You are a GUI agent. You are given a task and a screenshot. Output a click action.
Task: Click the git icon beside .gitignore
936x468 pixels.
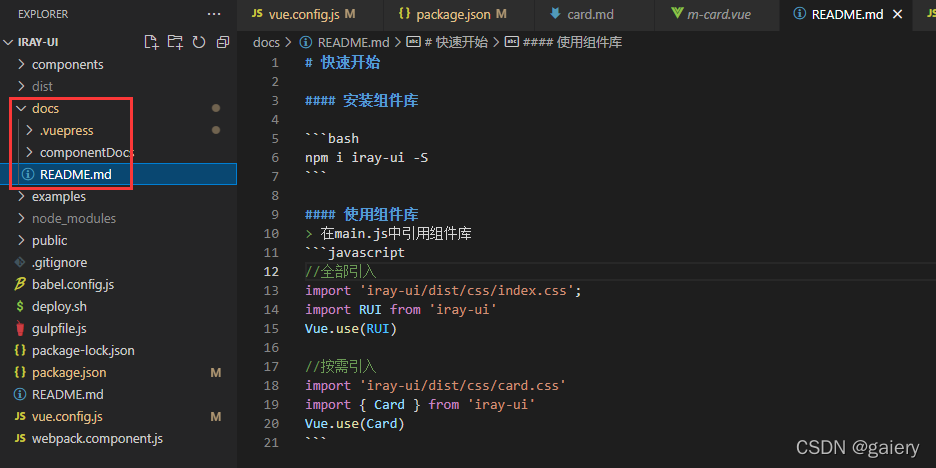click(20, 263)
